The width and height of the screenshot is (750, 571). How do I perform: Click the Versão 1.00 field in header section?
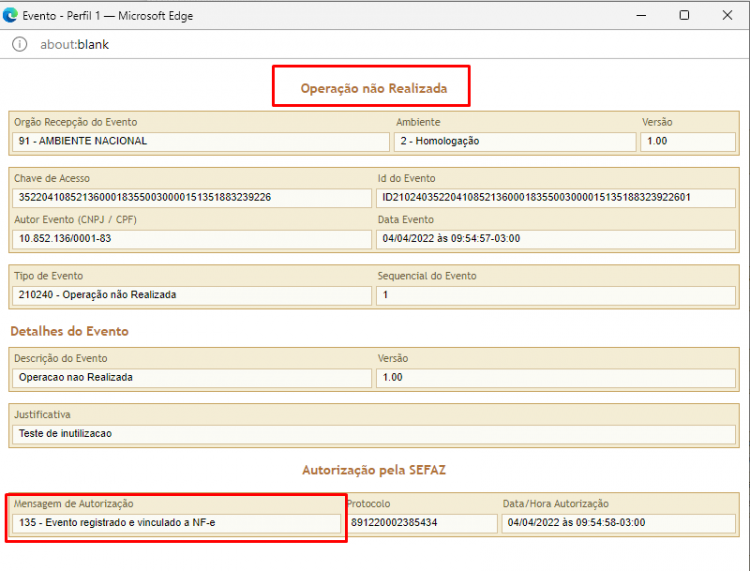688,142
